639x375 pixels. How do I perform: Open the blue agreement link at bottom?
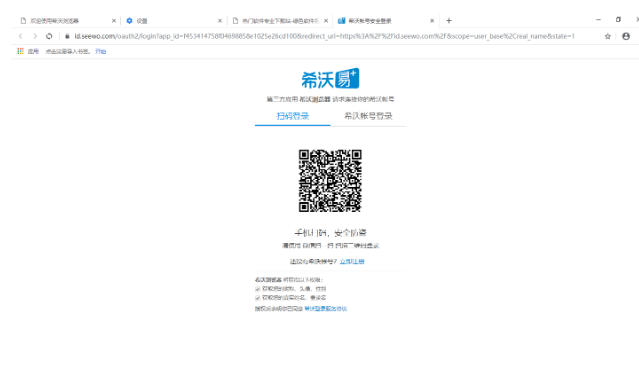click(x=326, y=309)
